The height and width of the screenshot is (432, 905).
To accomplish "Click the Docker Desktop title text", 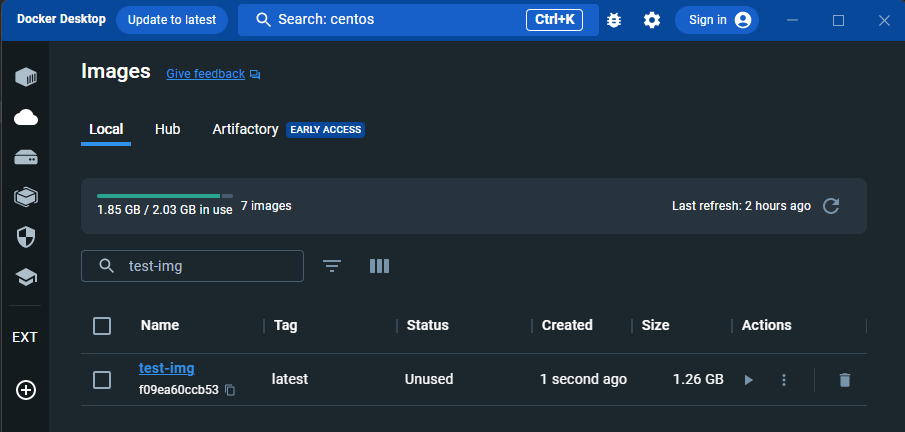I will coord(61,19).
